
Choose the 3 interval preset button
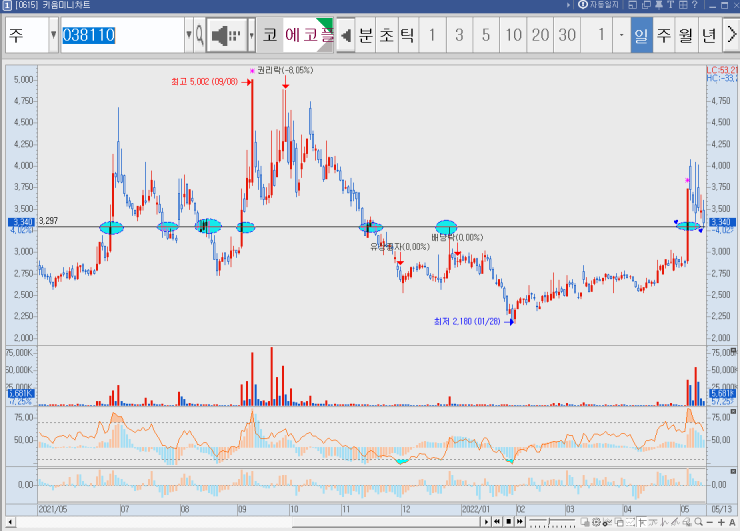coord(459,35)
